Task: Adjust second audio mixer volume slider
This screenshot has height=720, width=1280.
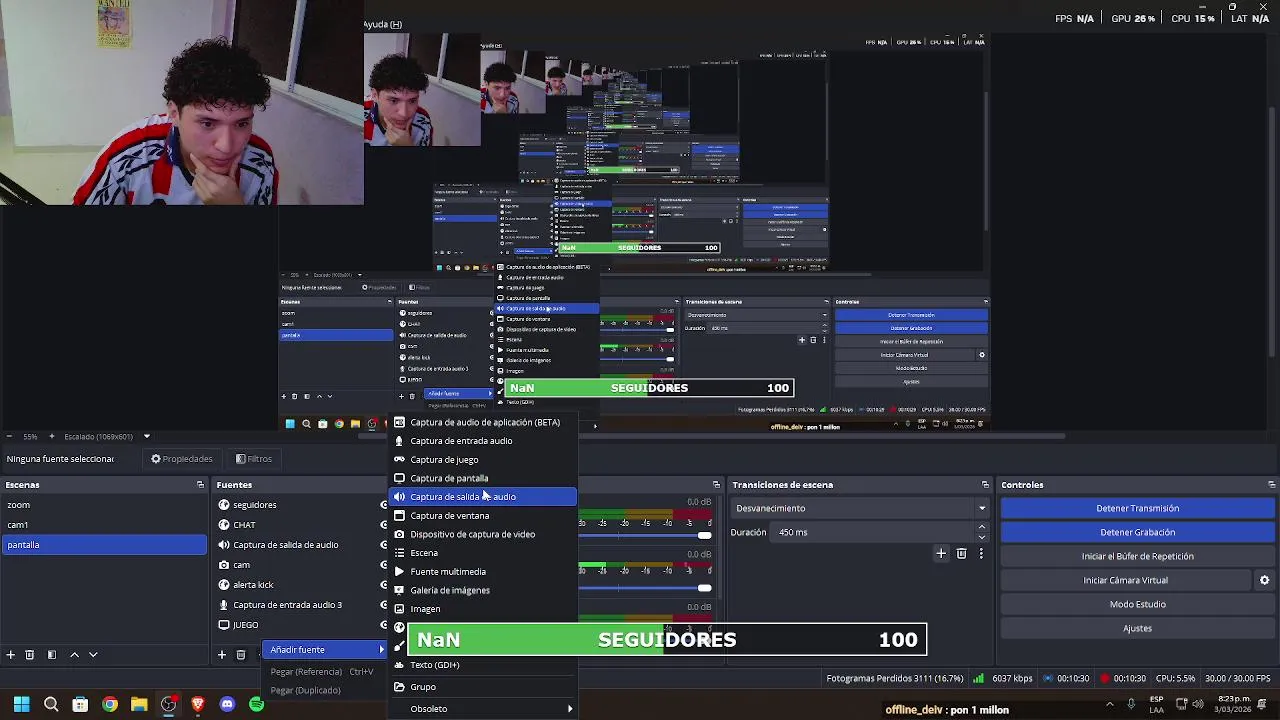Action: [704, 588]
